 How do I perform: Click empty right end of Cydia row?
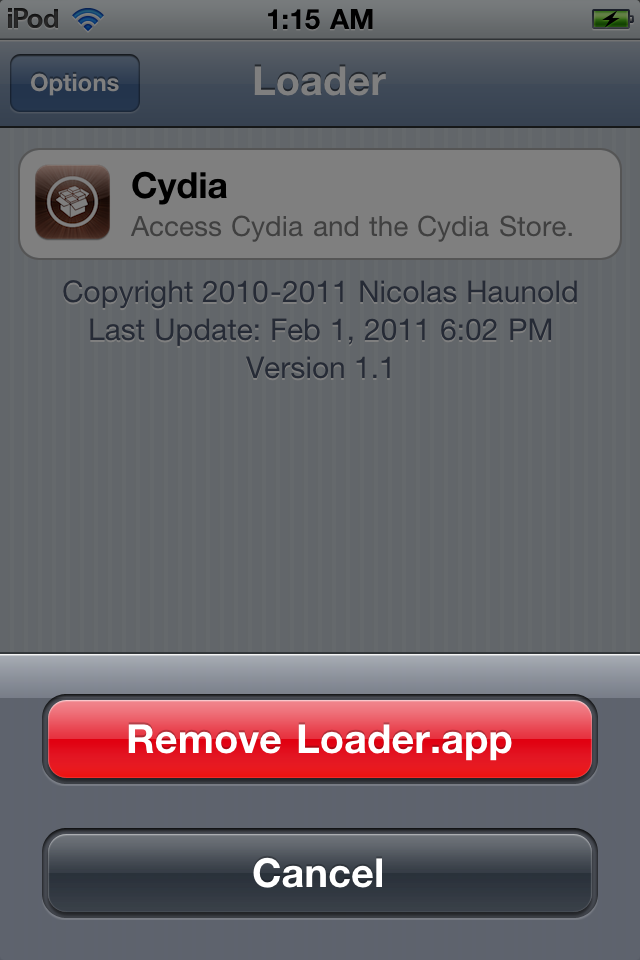597,204
